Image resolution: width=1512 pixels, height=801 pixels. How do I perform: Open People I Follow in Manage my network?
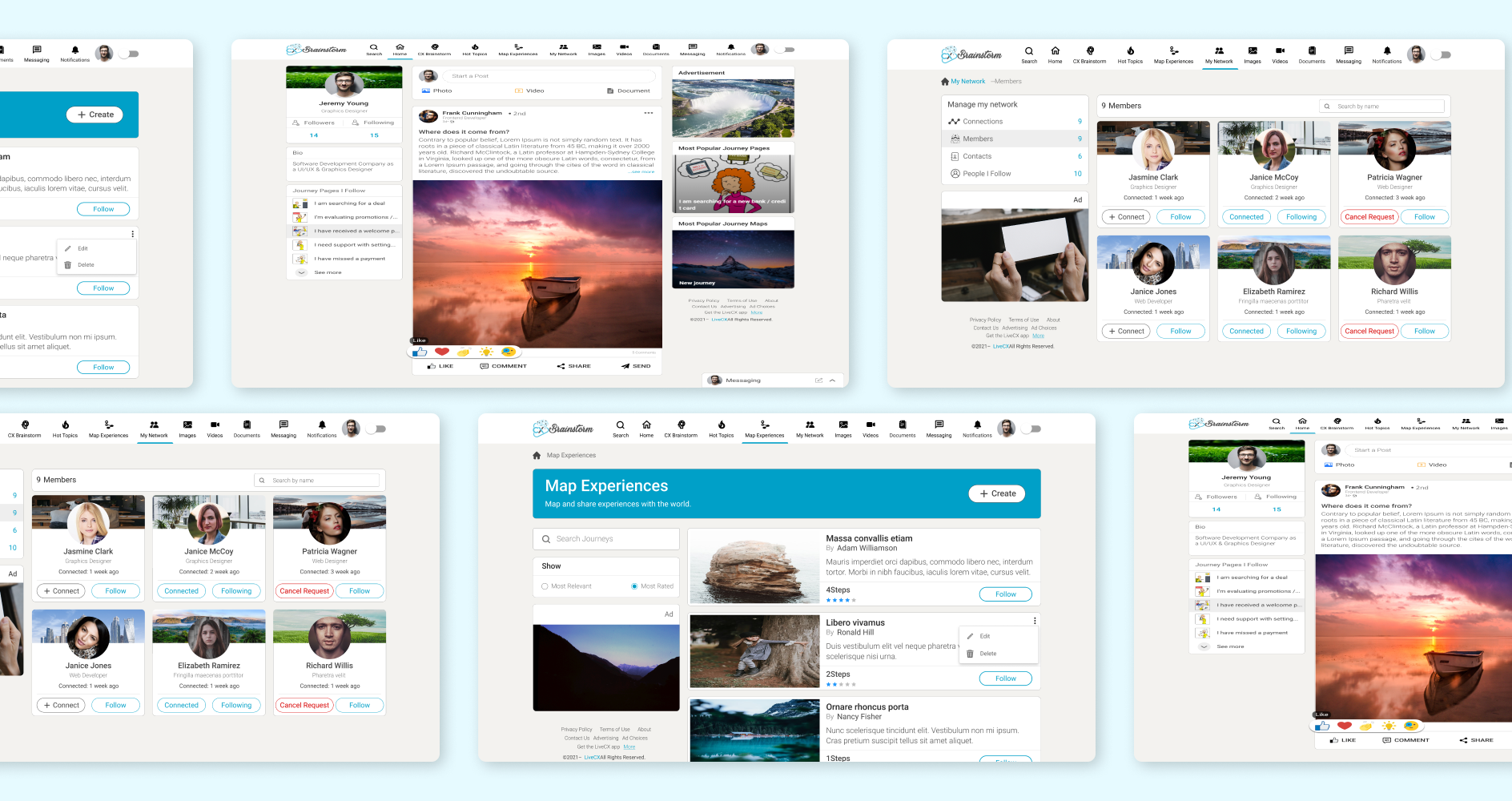click(x=987, y=174)
